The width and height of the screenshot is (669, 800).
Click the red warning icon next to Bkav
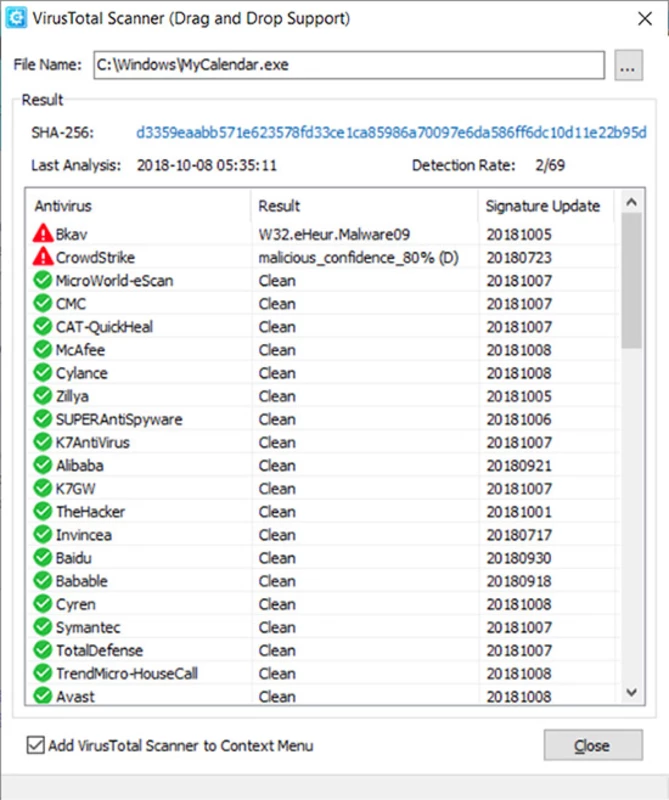(x=43, y=234)
